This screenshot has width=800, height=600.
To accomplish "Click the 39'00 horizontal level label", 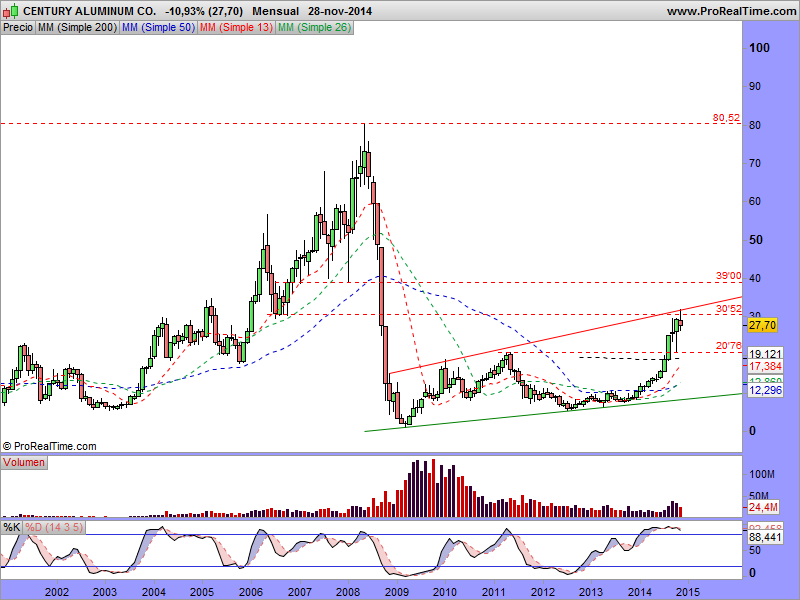I will 728,276.
